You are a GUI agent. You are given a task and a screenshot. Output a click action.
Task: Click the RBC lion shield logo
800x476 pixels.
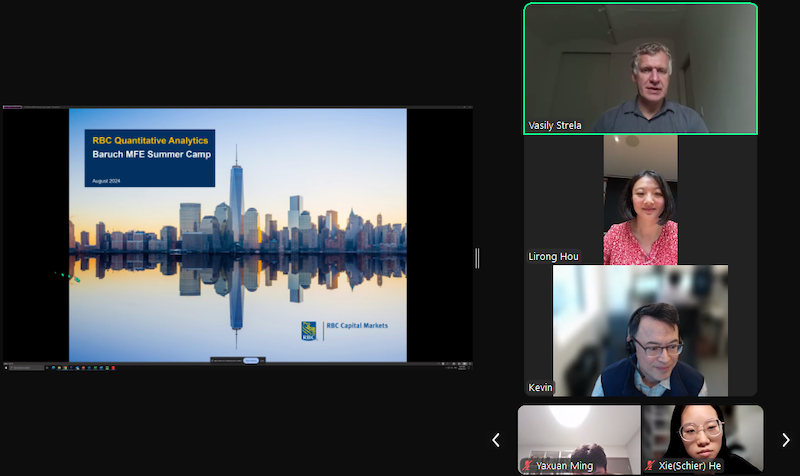pos(309,331)
